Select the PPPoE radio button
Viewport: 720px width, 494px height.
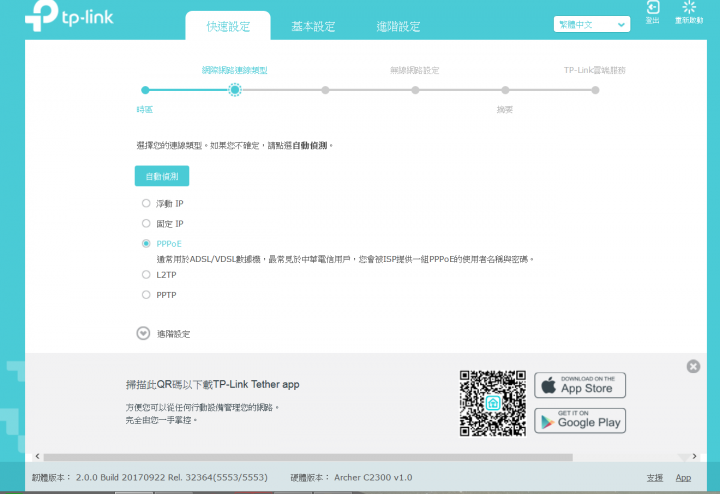[146, 243]
